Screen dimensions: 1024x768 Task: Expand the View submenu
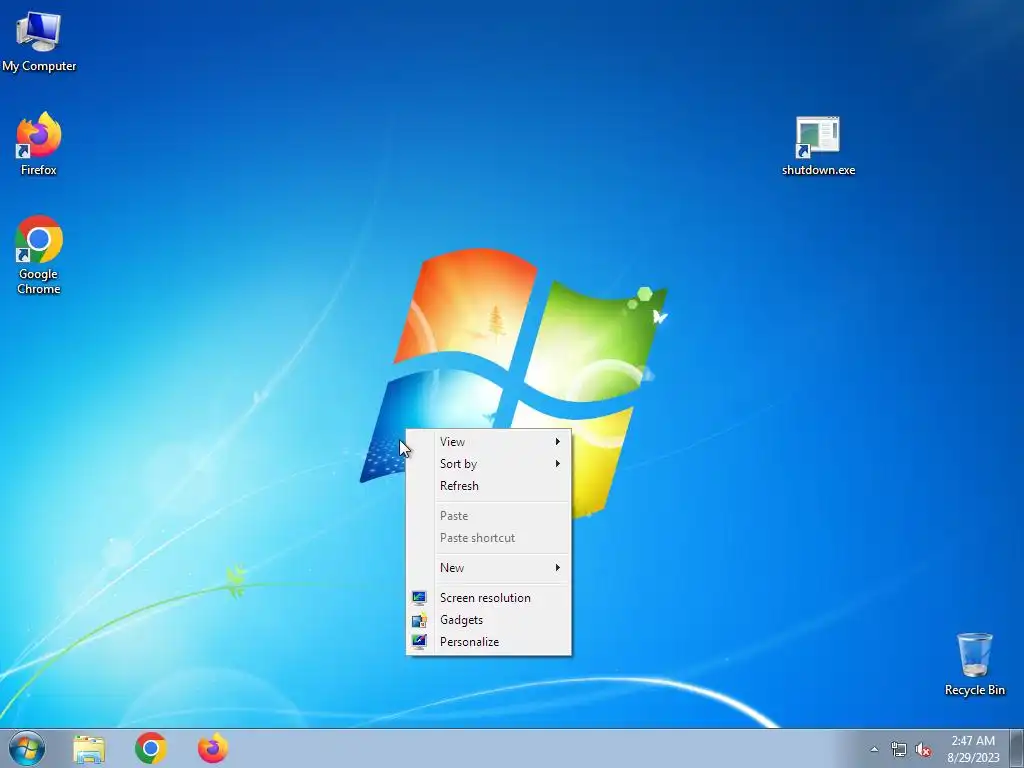[488, 441]
